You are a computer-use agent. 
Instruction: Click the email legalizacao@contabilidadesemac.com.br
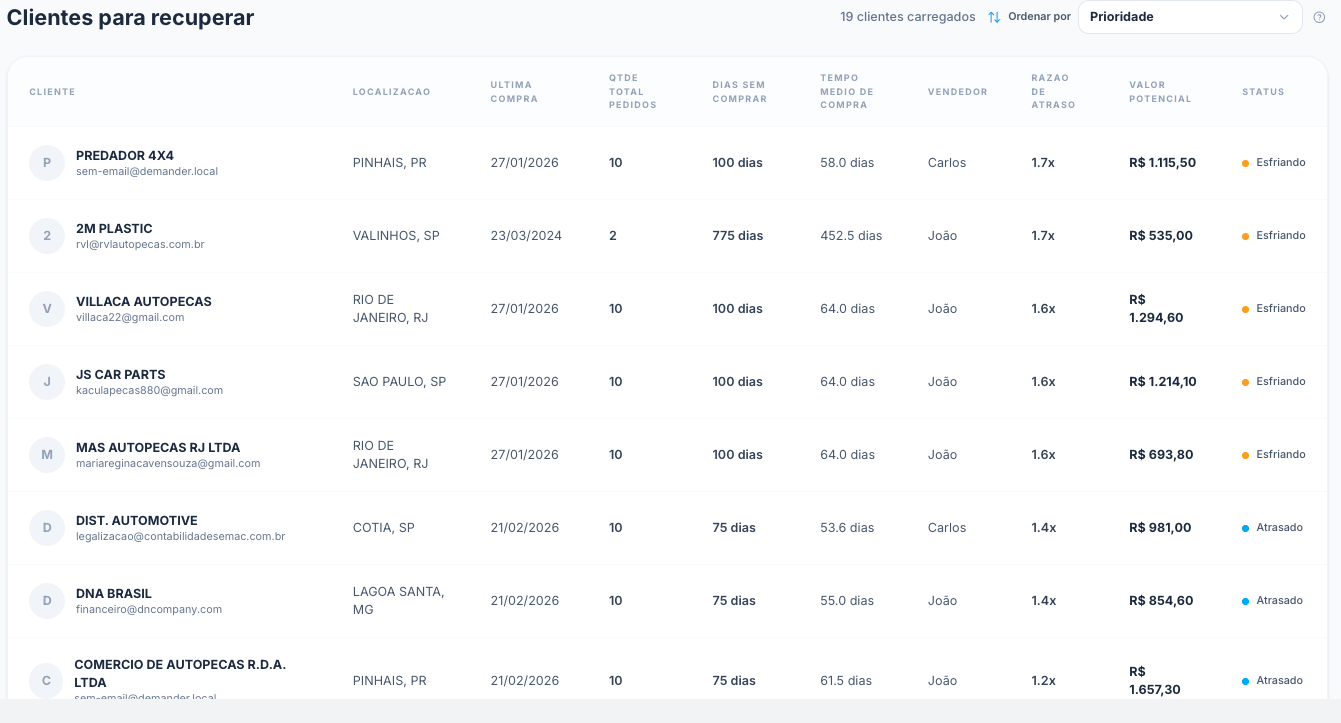(181, 536)
